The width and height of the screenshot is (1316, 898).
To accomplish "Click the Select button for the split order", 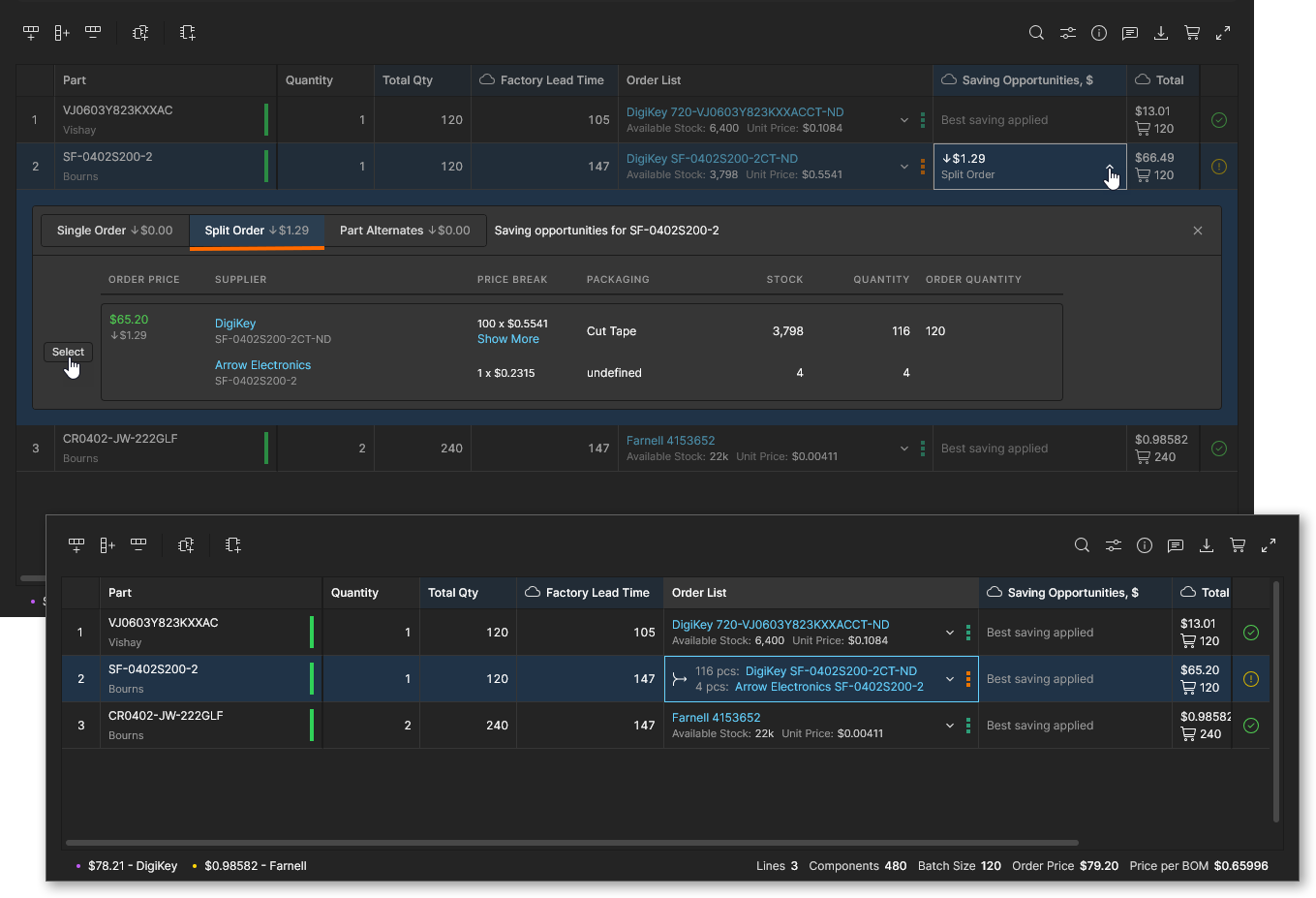I will click(x=68, y=352).
